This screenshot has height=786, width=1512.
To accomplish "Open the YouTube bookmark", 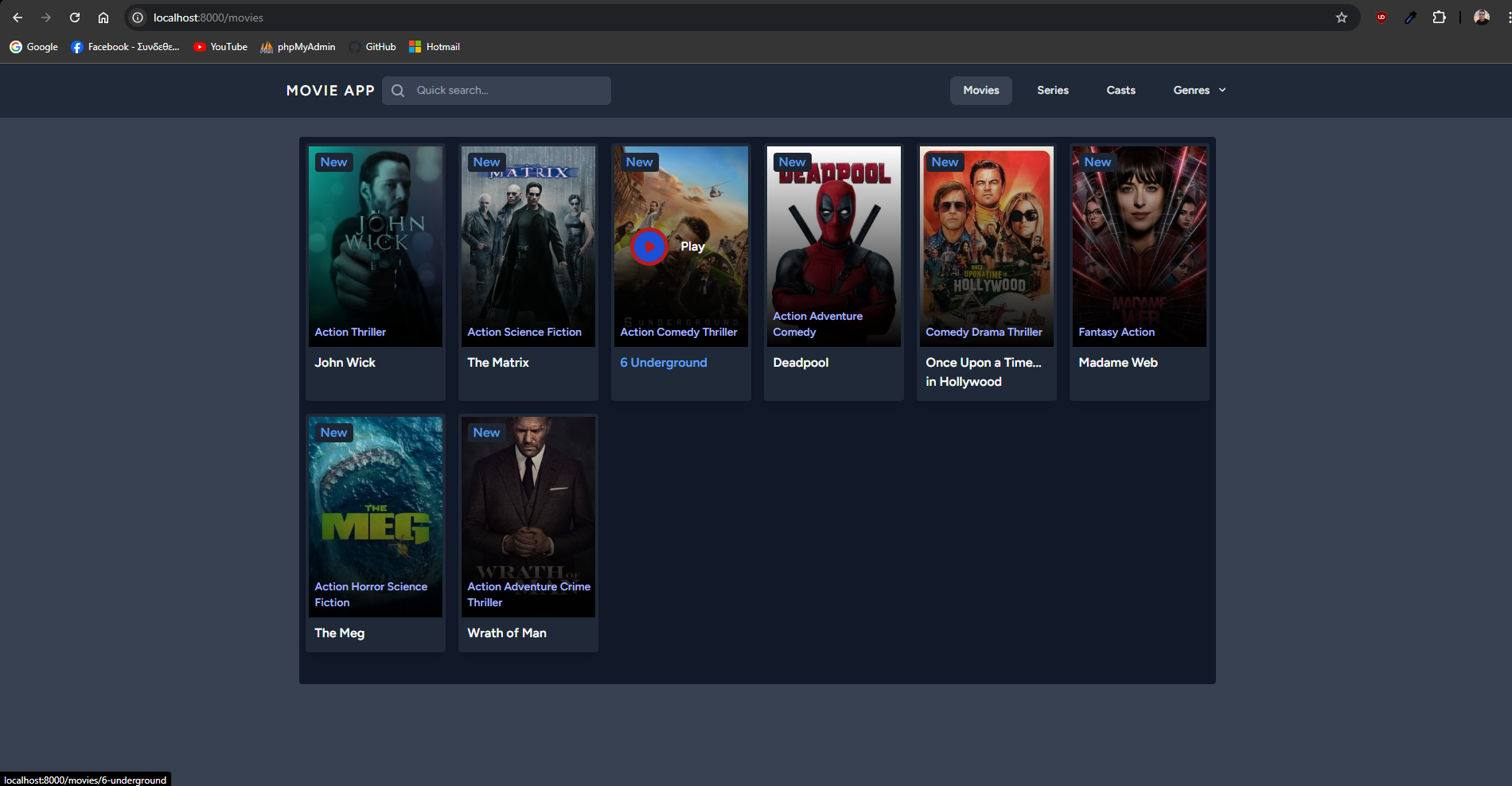I will coord(220,47).
